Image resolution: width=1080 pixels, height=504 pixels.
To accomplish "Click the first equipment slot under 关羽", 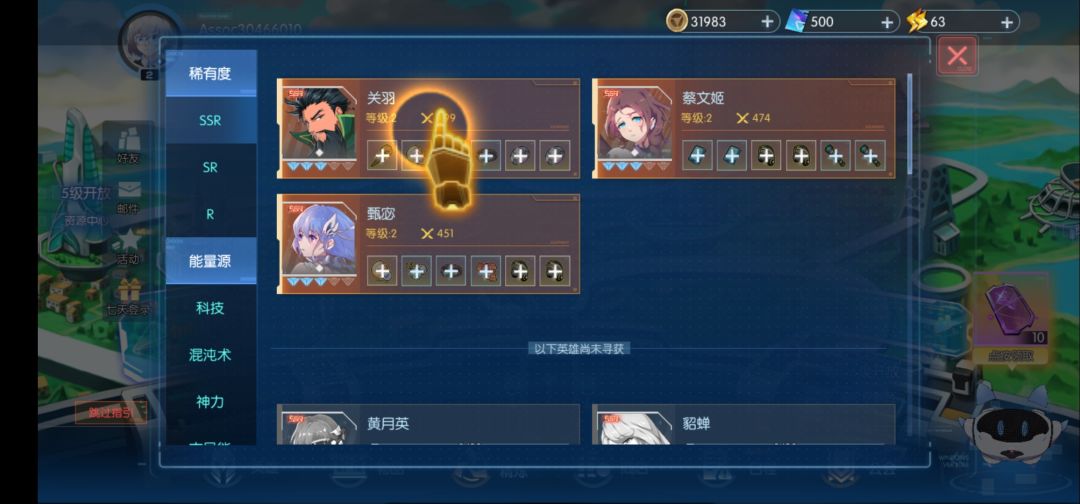I will click(x=382, y=156).
